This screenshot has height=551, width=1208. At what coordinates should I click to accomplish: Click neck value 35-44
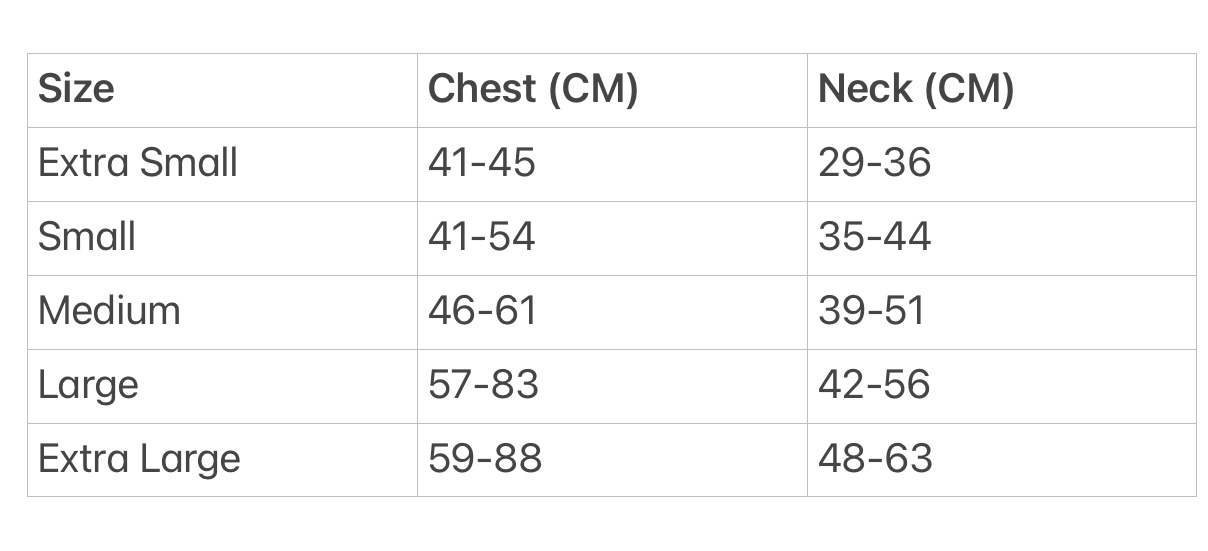point(875,236)
